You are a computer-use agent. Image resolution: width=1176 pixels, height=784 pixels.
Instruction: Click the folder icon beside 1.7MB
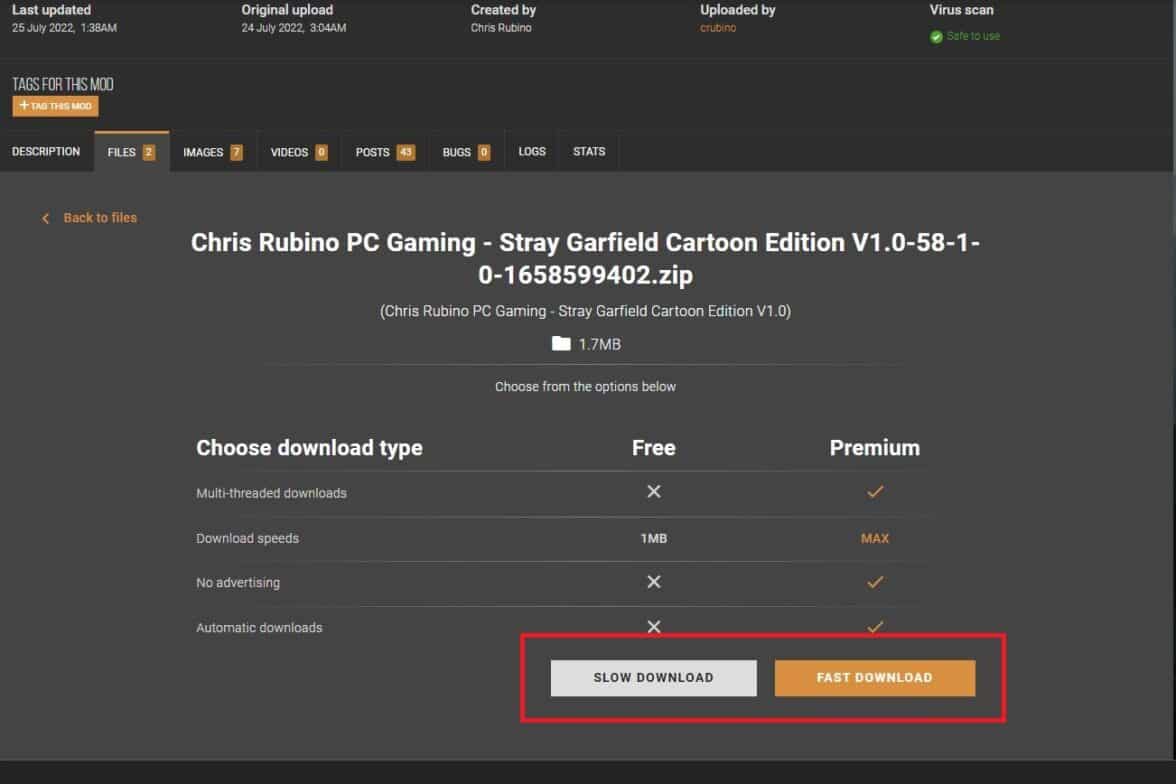(561, 344)
